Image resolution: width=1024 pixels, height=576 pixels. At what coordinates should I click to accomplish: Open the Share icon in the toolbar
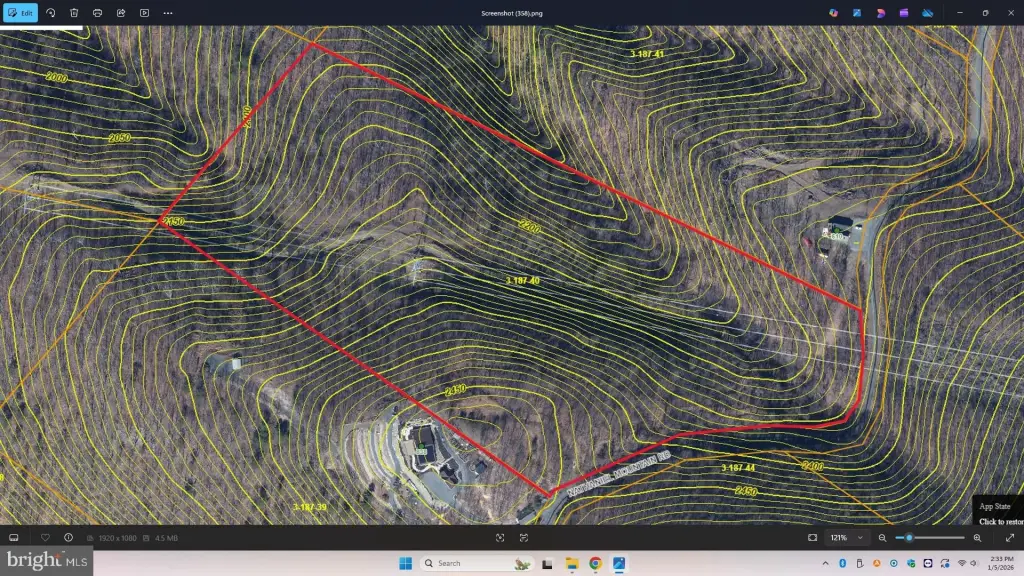[121, 13]
